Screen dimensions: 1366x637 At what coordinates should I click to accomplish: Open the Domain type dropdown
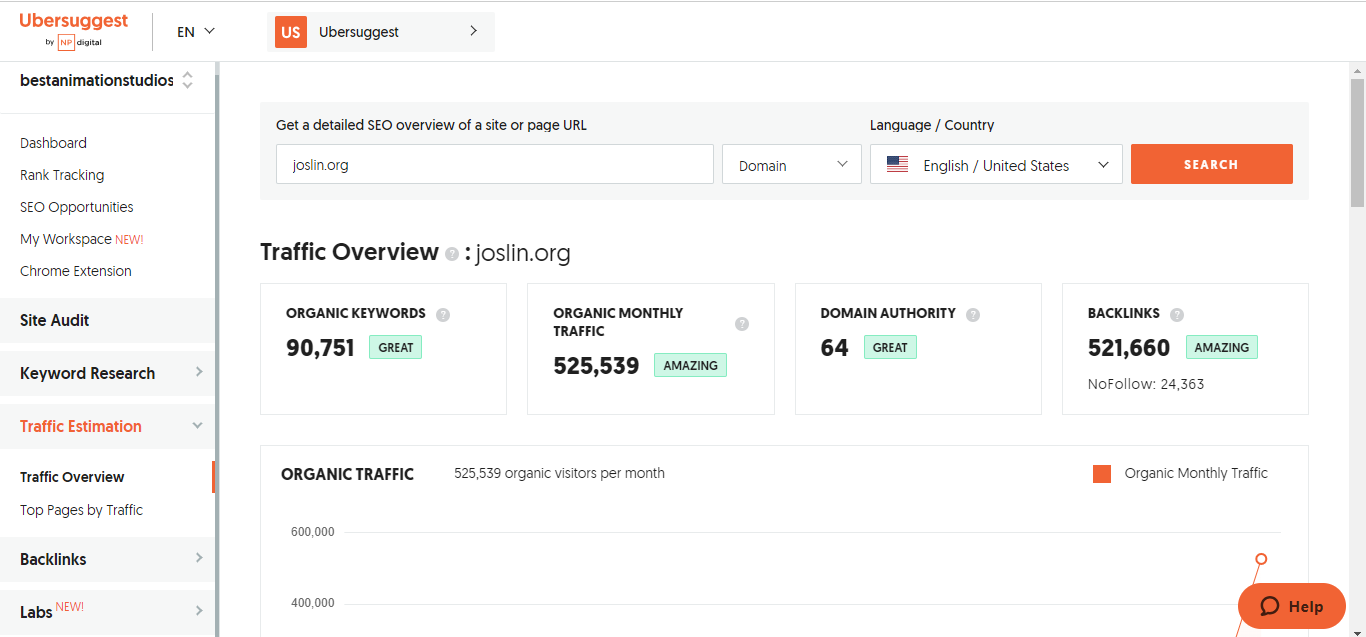click(x=792, y=164)
